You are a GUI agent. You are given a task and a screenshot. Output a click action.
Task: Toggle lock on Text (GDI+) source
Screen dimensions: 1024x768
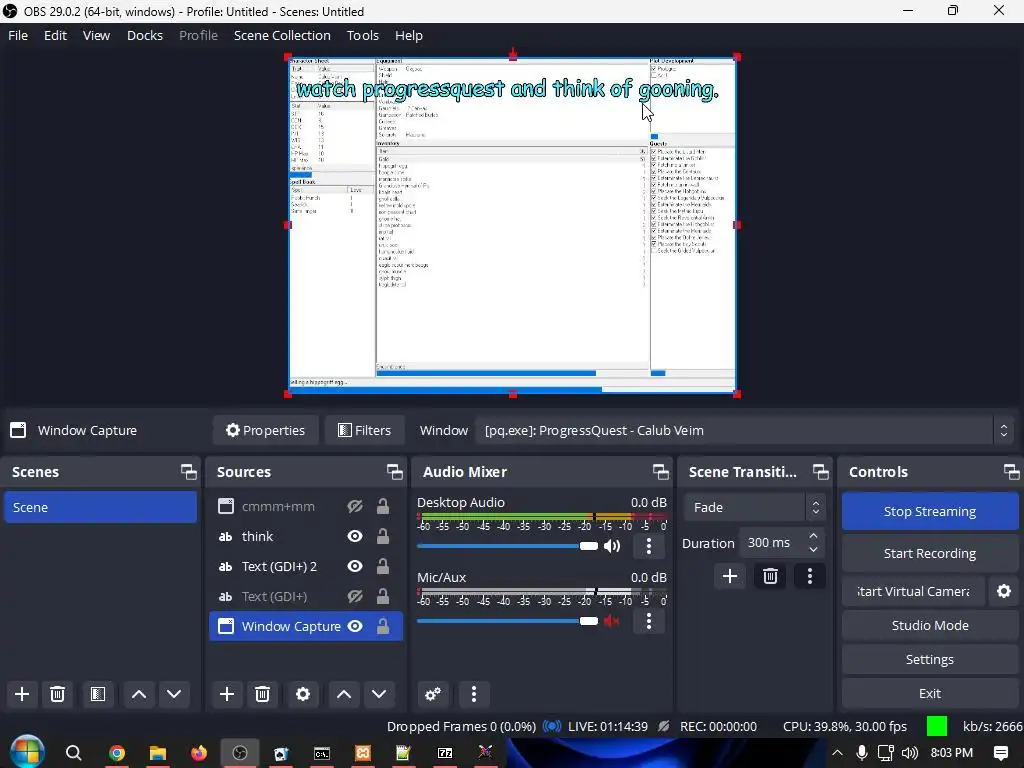(383, 596)
